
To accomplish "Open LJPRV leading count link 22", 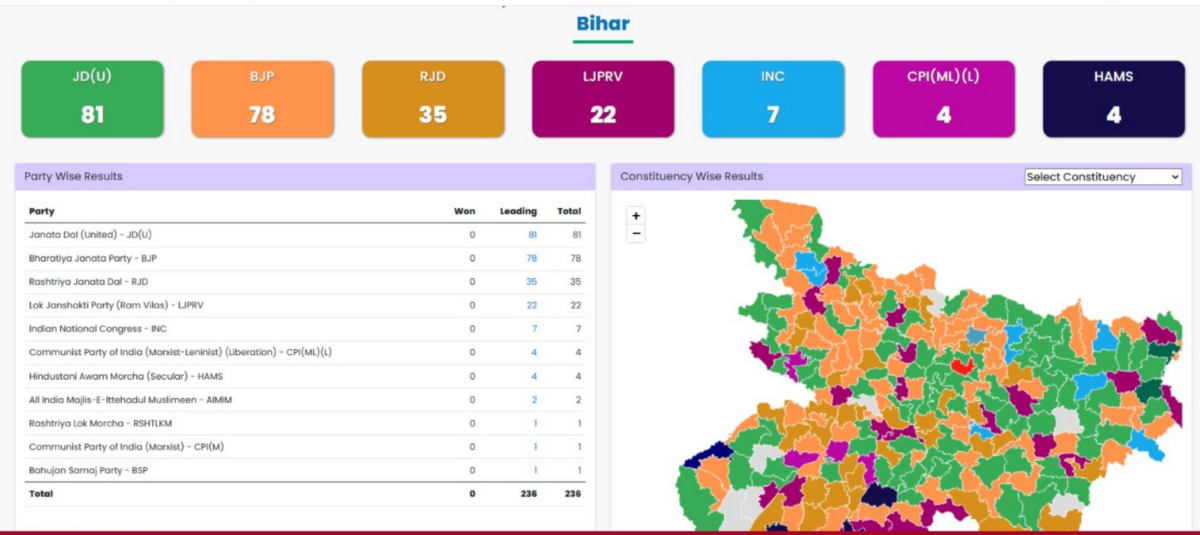I will [x=532, y=305].
